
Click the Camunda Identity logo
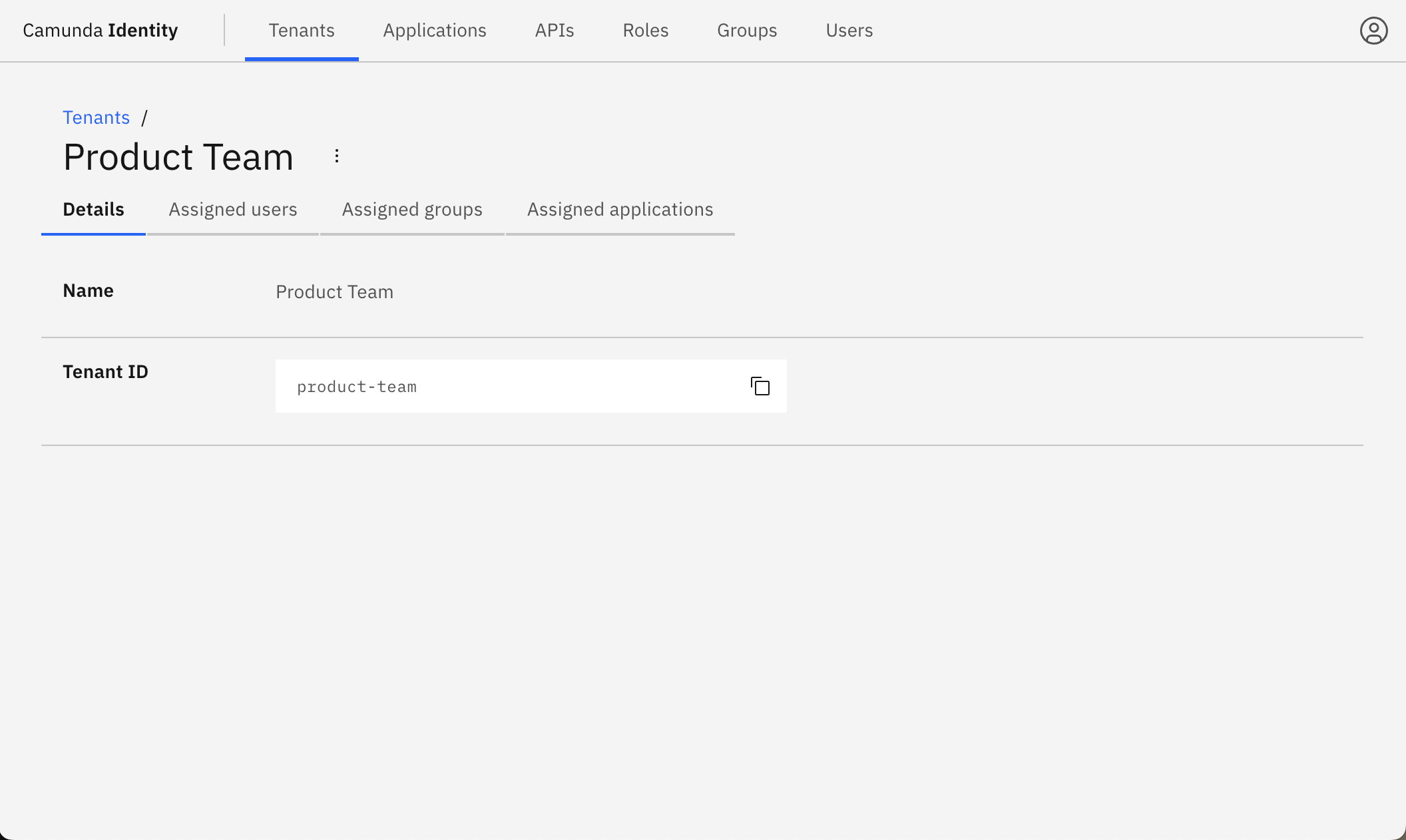coord(101,31)
